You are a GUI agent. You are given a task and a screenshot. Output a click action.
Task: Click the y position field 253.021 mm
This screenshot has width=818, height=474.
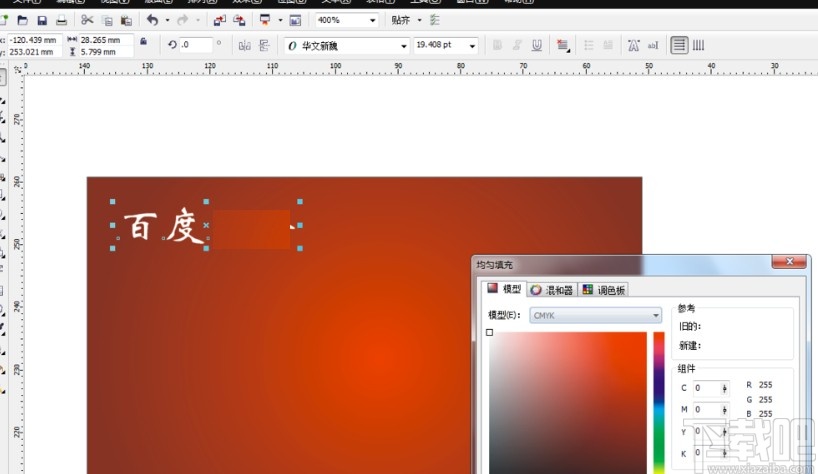[x=34, y=52]
